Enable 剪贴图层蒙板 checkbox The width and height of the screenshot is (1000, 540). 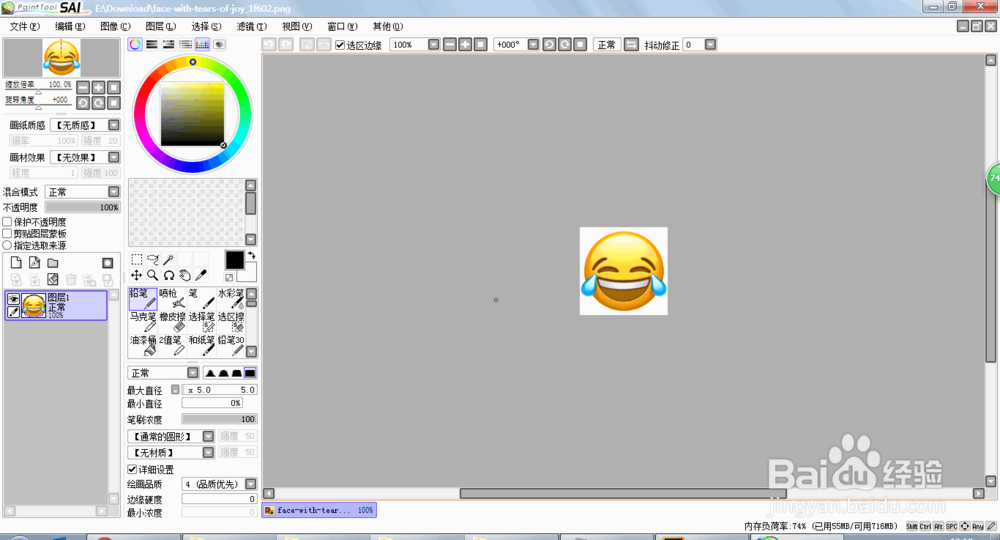[x=7, y=233]
